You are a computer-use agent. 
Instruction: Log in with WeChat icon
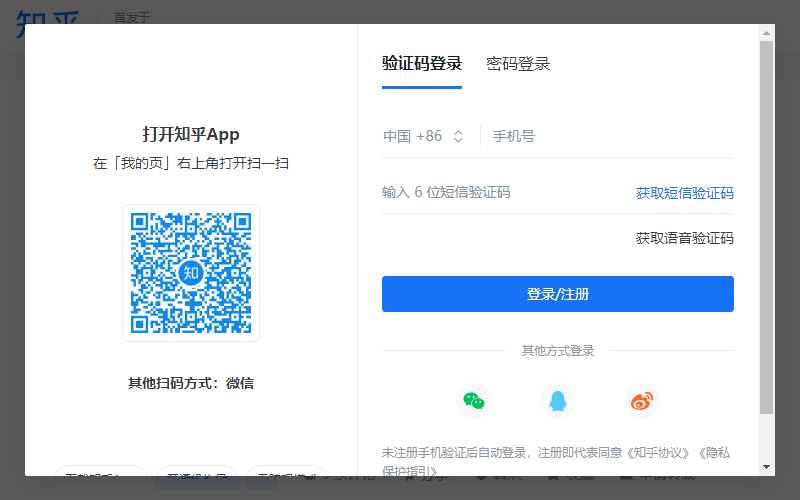point(474,401)
